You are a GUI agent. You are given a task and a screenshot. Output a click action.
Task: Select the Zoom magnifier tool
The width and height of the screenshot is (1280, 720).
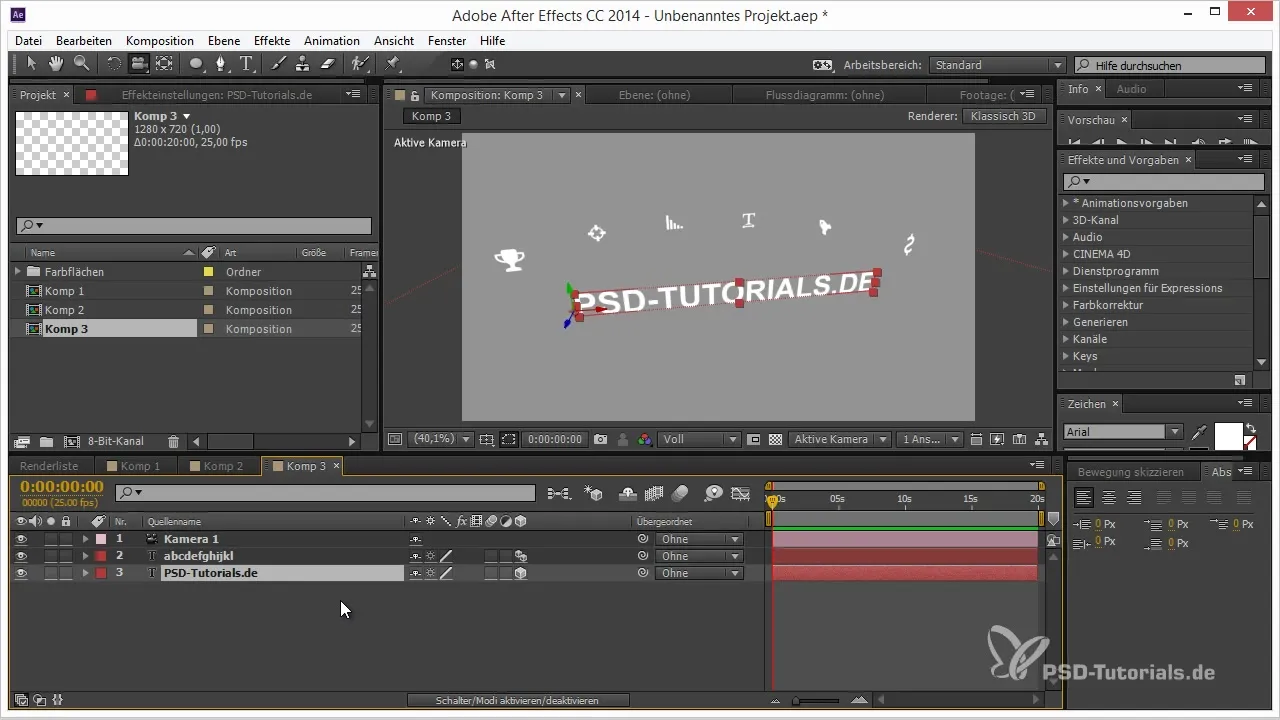(x=81, y=64)
